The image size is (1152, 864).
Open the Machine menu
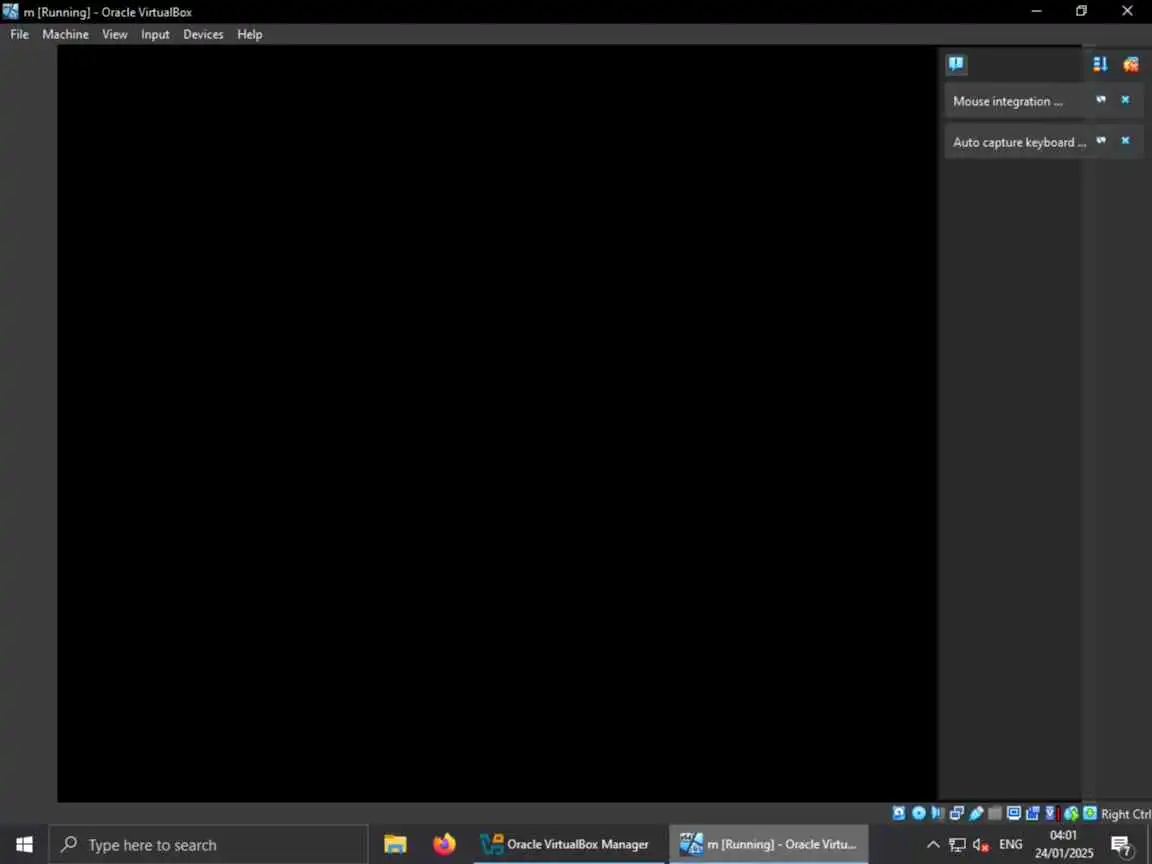point(65,35)
